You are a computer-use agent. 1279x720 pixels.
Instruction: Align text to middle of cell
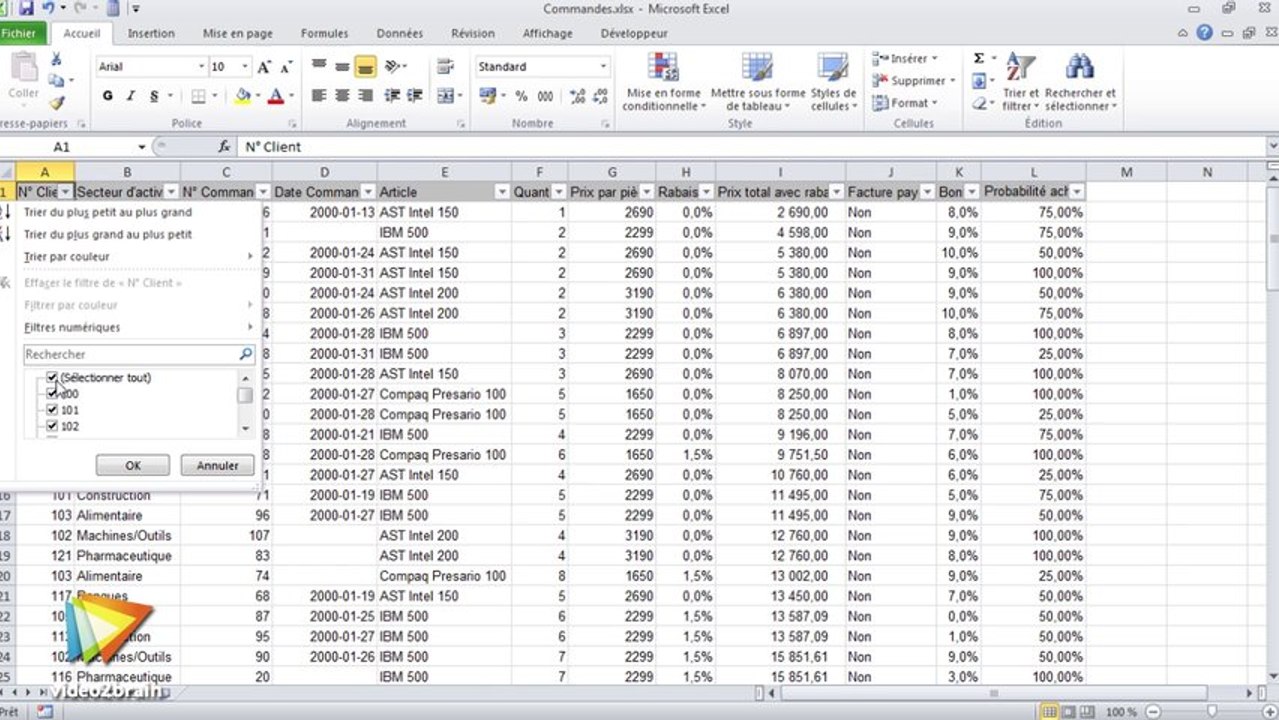click(342, 67)
